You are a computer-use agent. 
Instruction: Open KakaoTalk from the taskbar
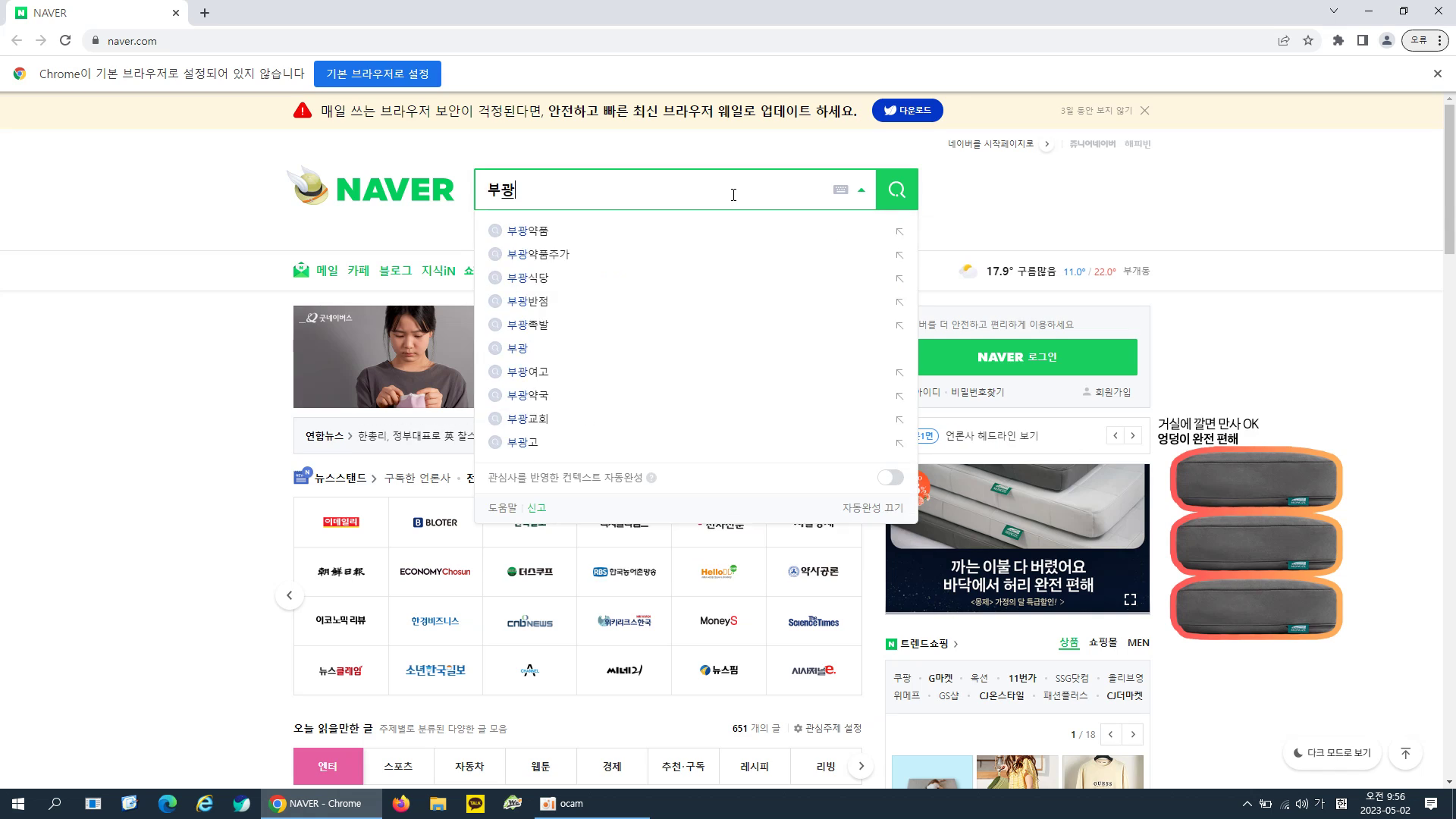pos(475,803)
